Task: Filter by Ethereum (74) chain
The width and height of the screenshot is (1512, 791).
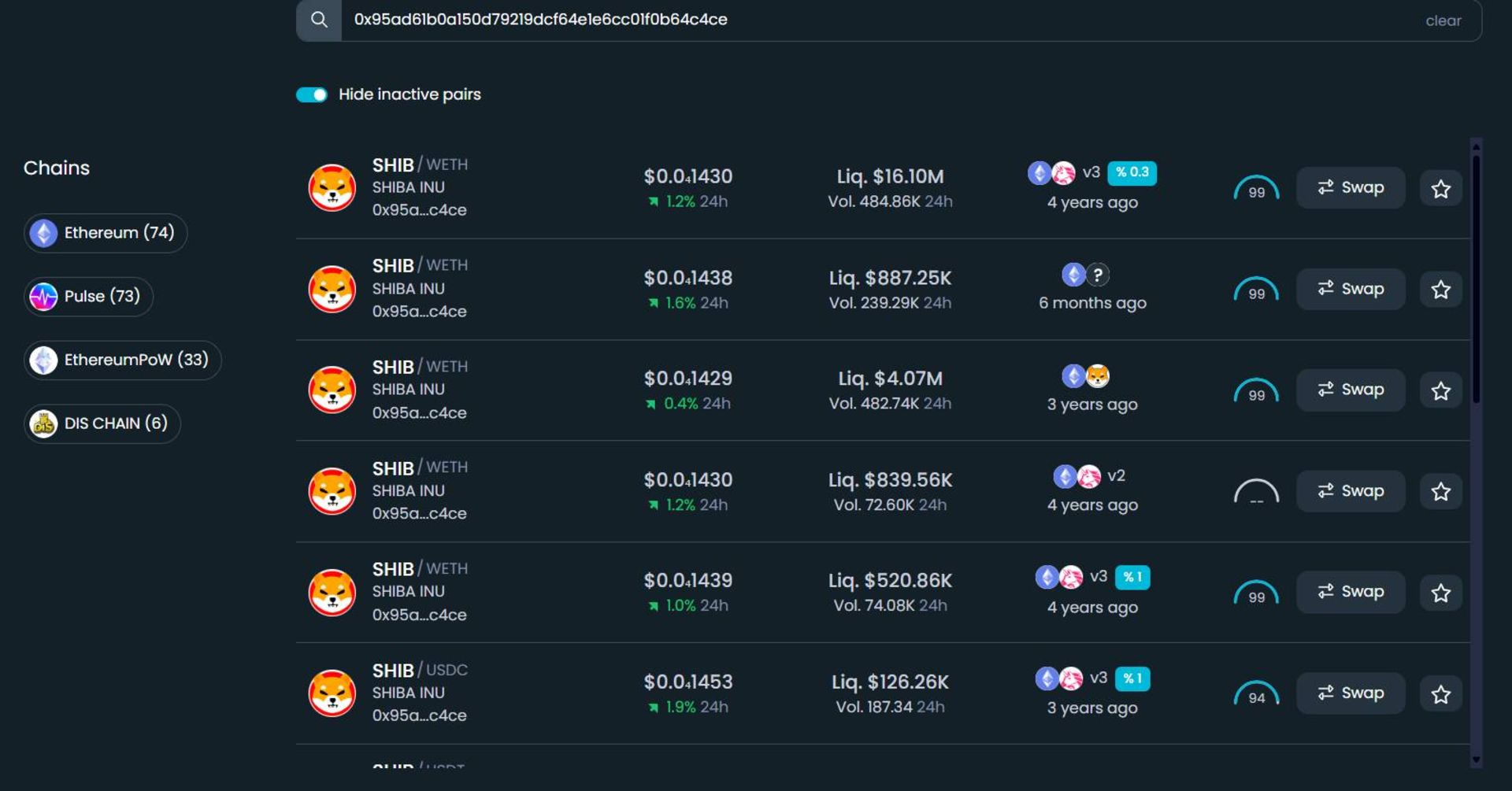Action: coord(106,233)
